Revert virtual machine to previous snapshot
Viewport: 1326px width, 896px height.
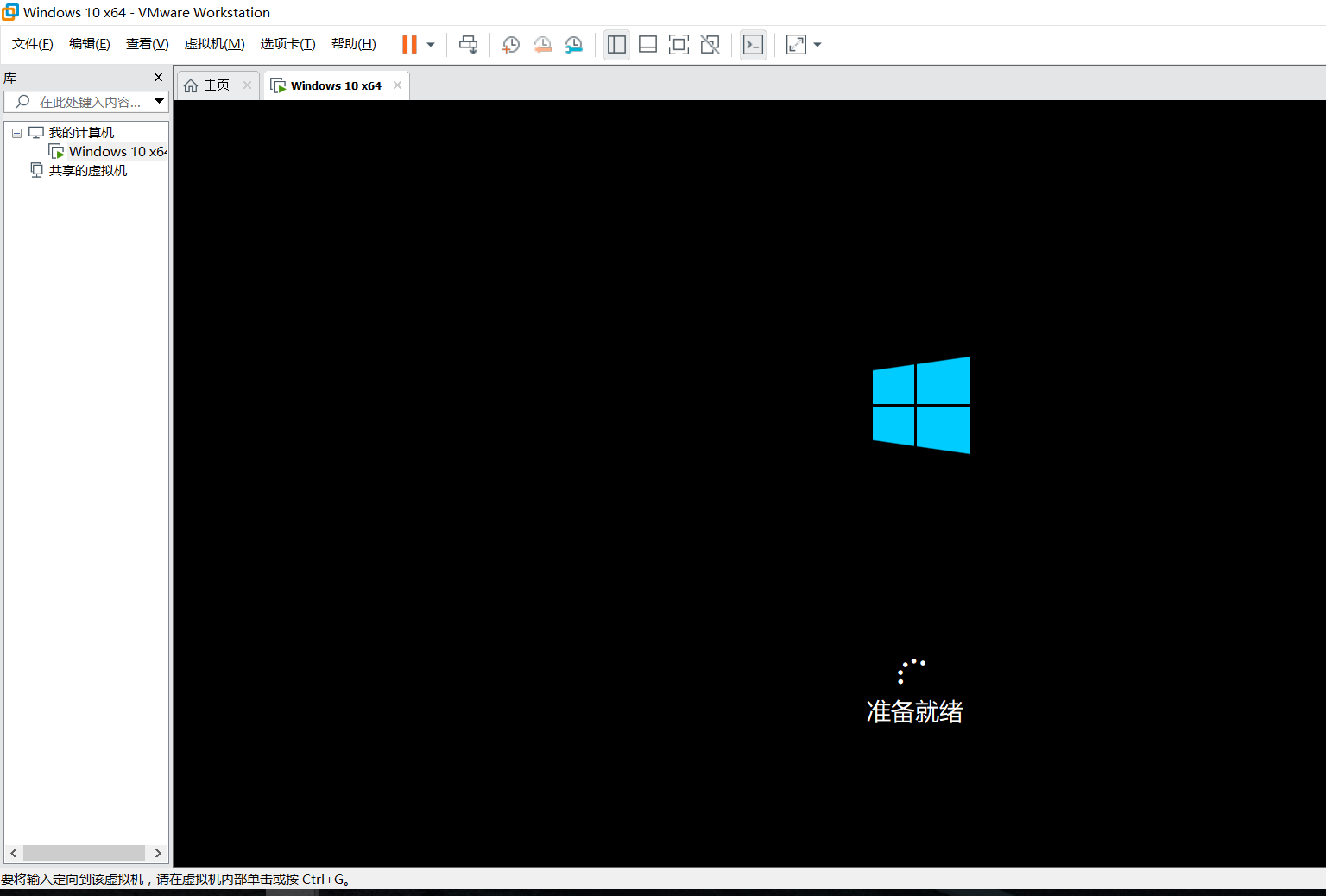[x=542, y=45]
